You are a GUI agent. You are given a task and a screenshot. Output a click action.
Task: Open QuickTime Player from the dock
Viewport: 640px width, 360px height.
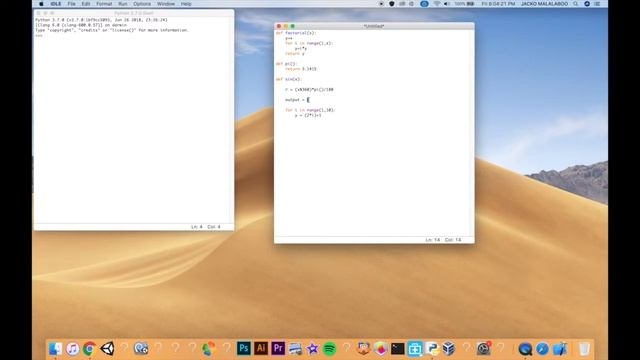pyautogui.click(x=525, y=349)
